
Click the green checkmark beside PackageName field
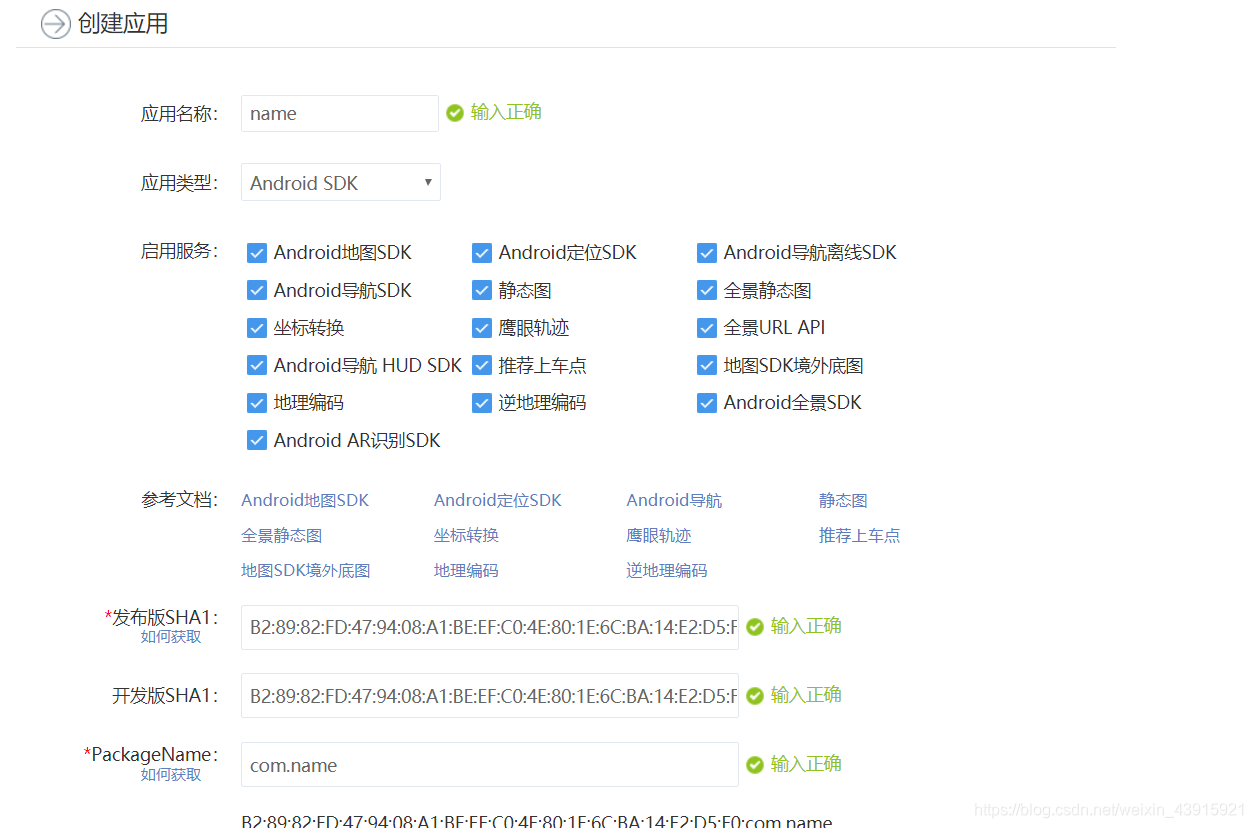(755, 765)
